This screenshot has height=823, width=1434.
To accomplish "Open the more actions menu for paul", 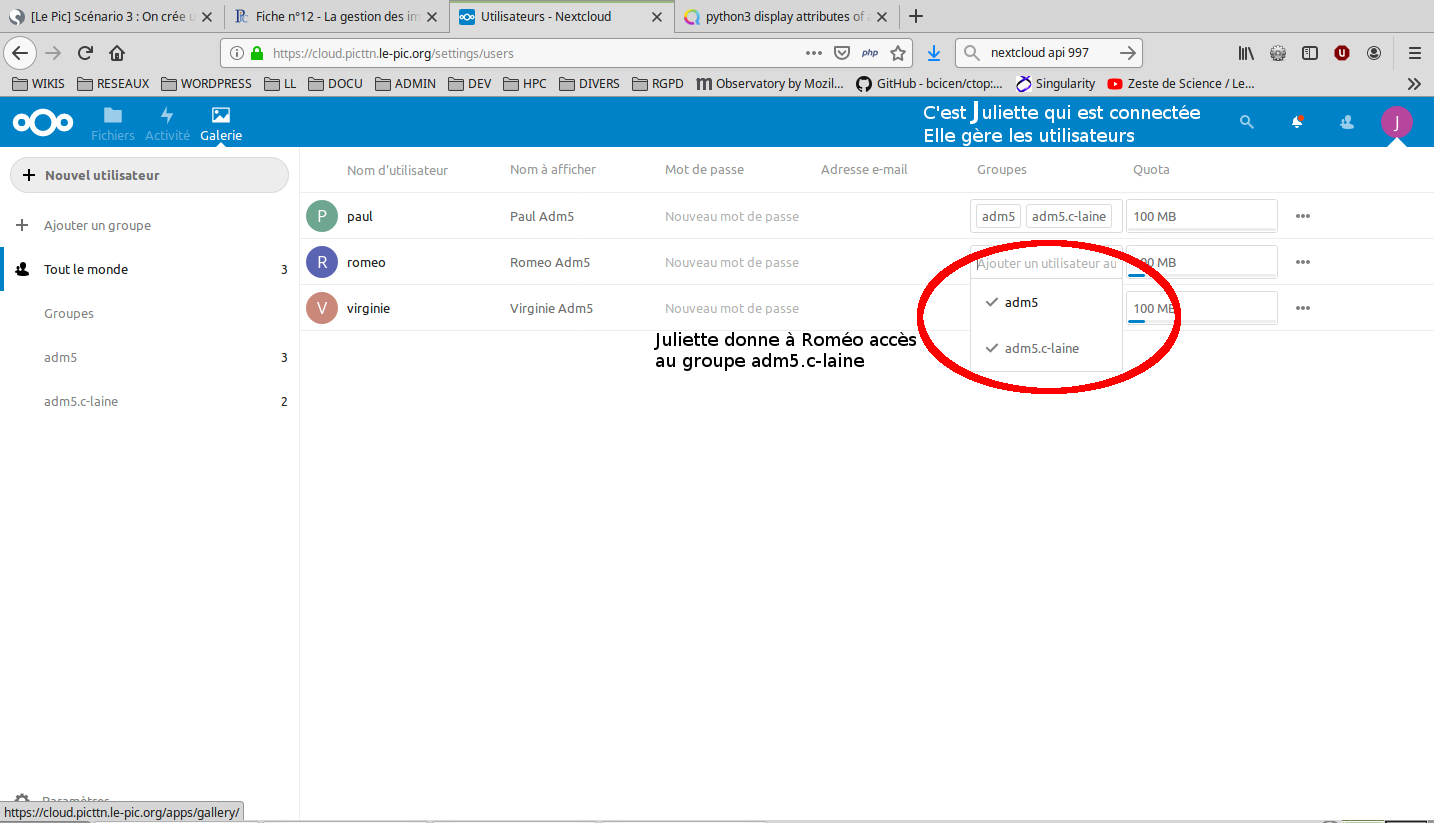I will click(1302, 216).
